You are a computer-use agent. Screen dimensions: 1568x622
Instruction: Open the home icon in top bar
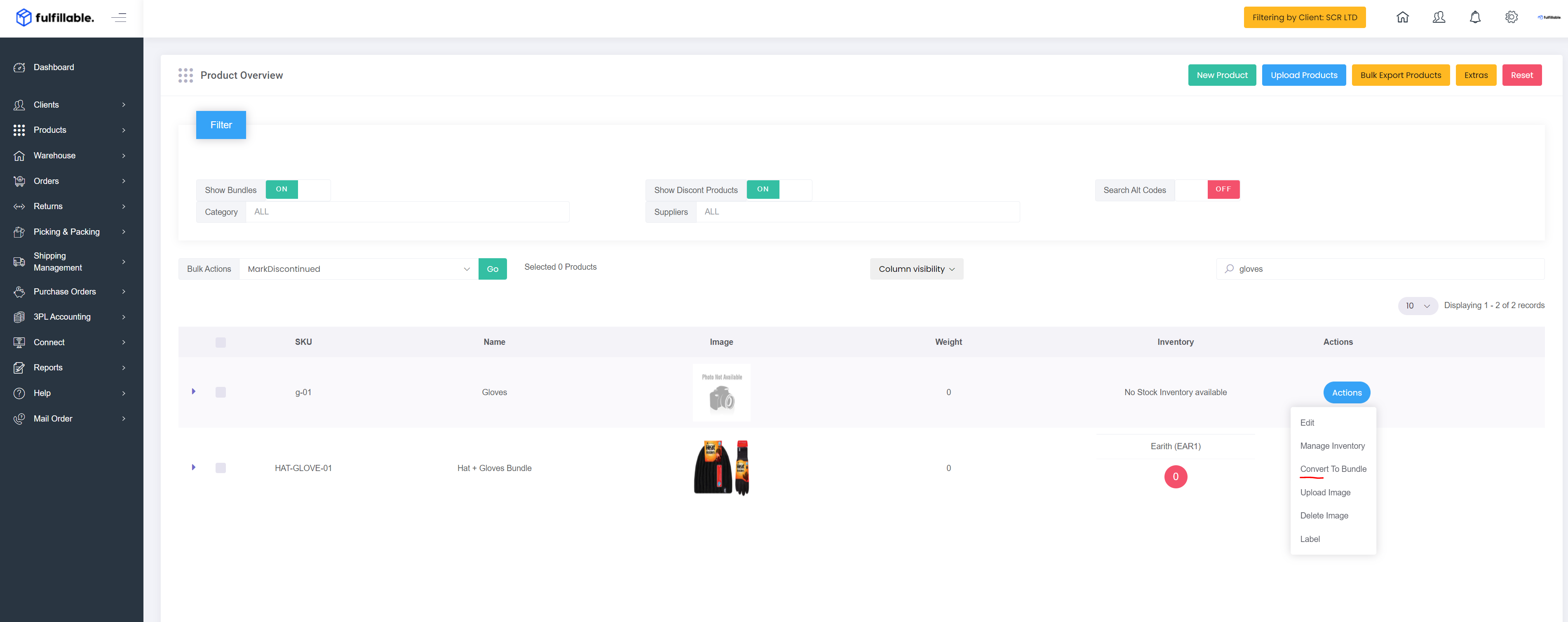tap(1402, 17)
